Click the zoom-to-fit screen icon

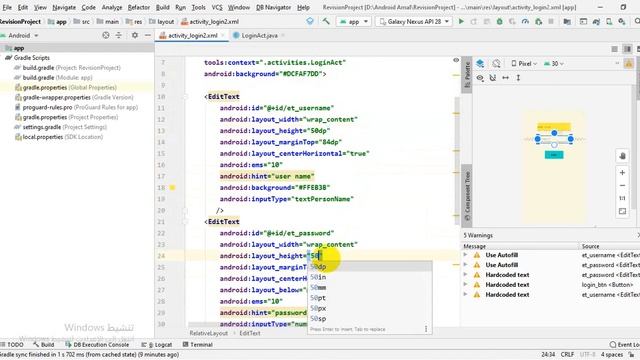click(x=622, y=211)
